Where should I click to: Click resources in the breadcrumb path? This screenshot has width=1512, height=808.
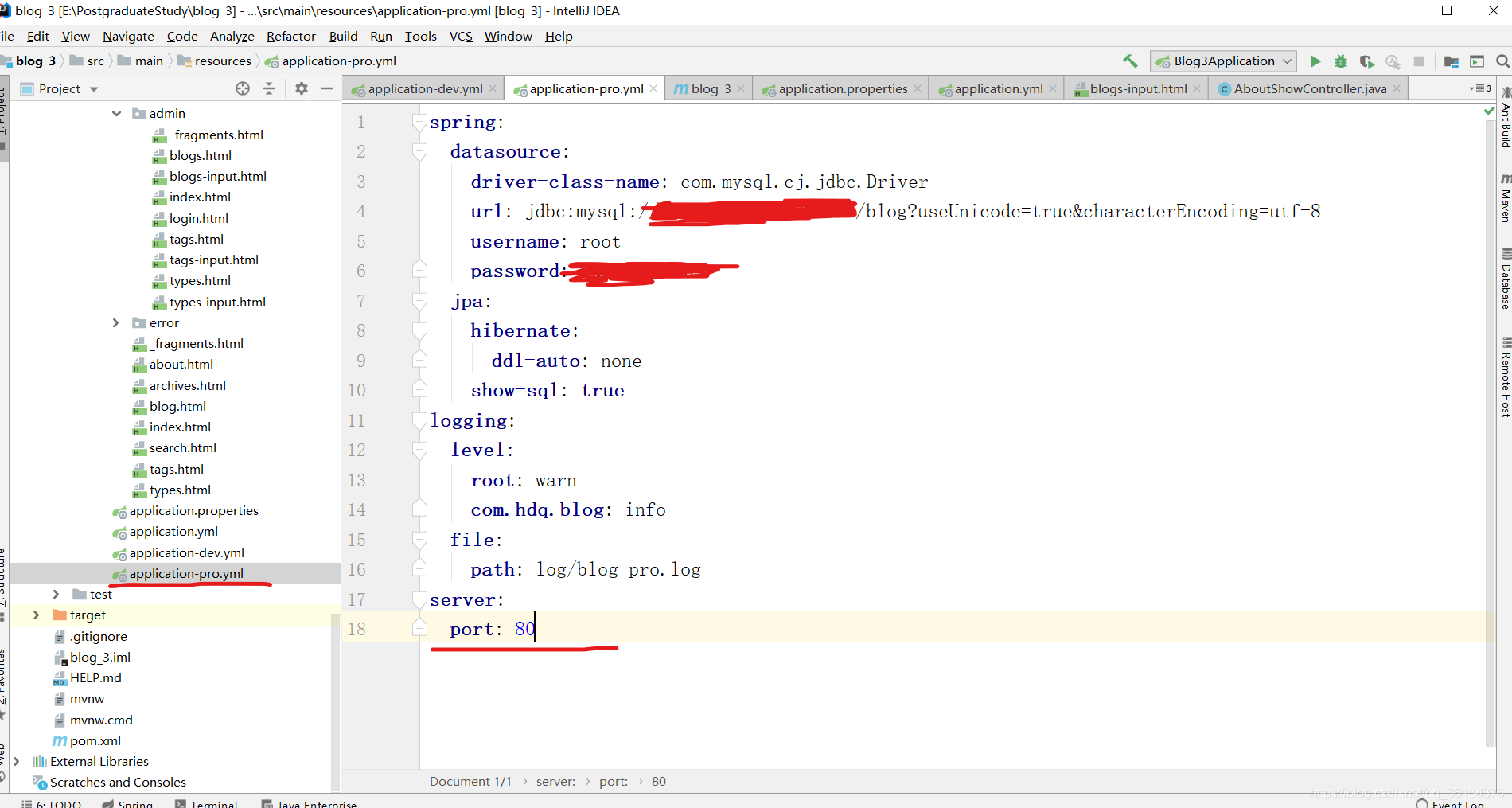pyautogui.click(x=214, y=61)
